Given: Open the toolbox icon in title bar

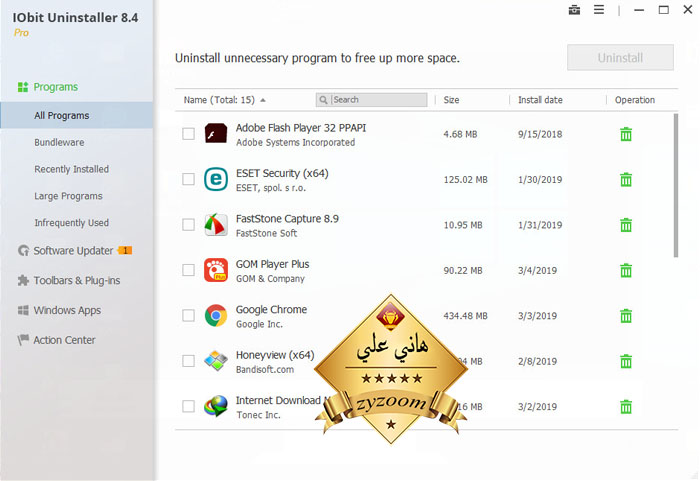Looking at the screenshot, I should pos(574,10).
